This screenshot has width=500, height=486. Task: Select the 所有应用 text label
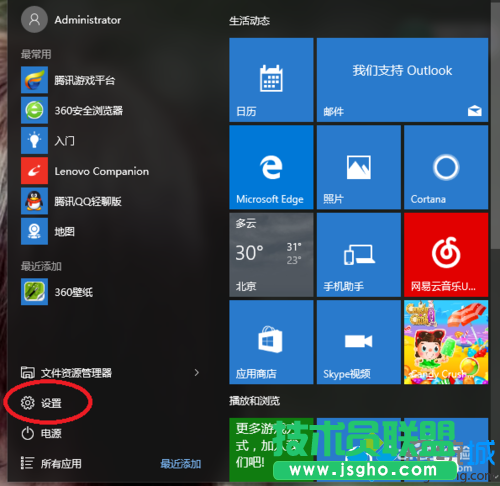tap(61, 463)
